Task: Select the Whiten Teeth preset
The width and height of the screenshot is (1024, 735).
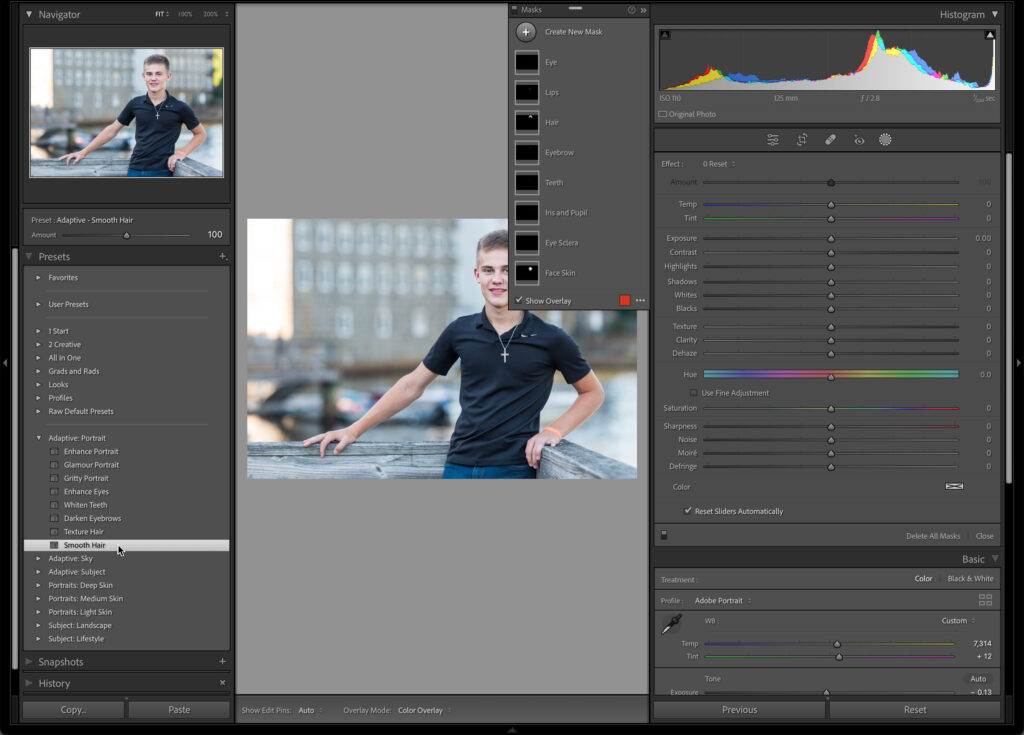Action: [85, 505]
